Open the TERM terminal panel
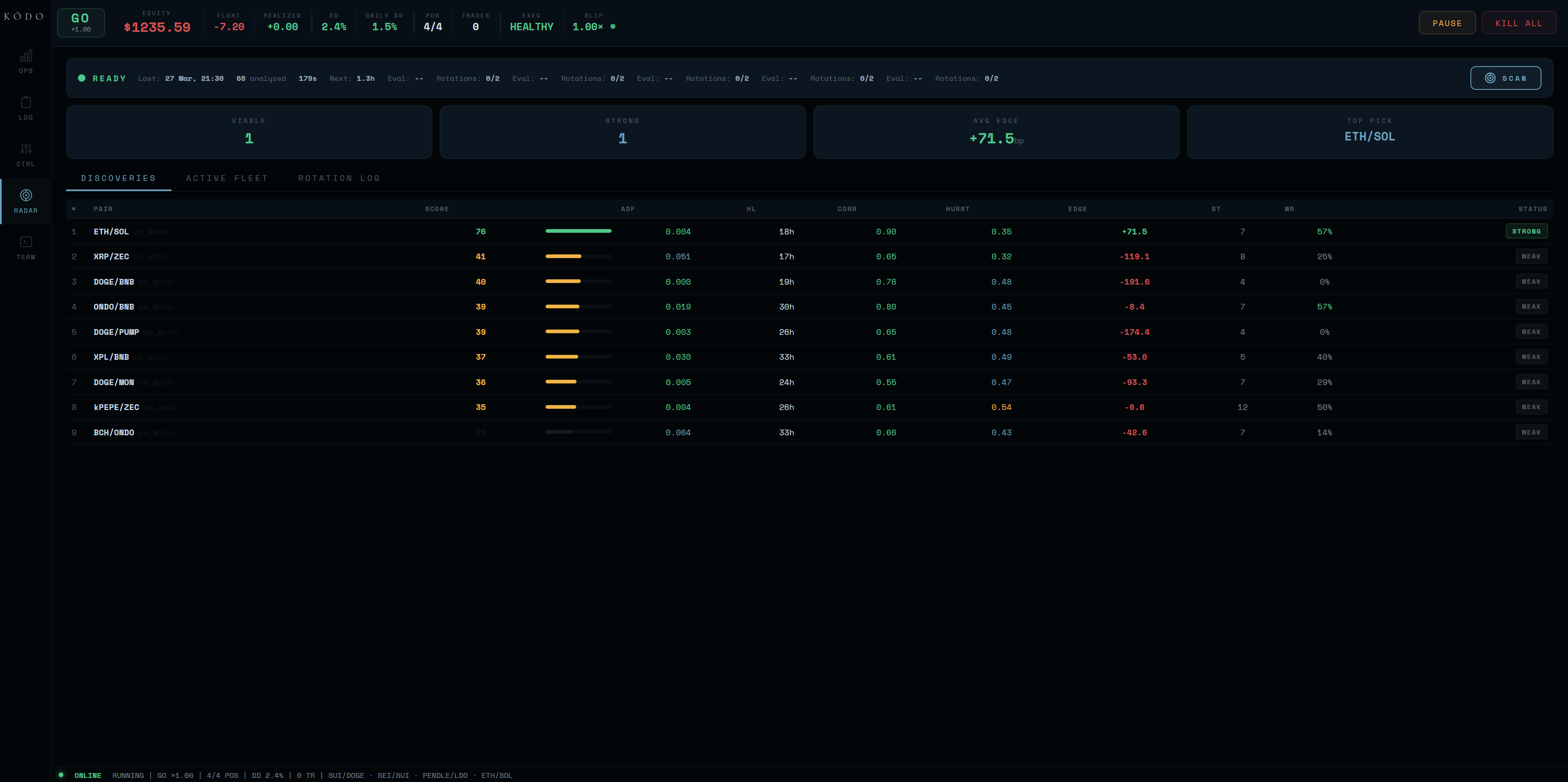Viewport: 1568px width, 782px height. pos(26,247)
